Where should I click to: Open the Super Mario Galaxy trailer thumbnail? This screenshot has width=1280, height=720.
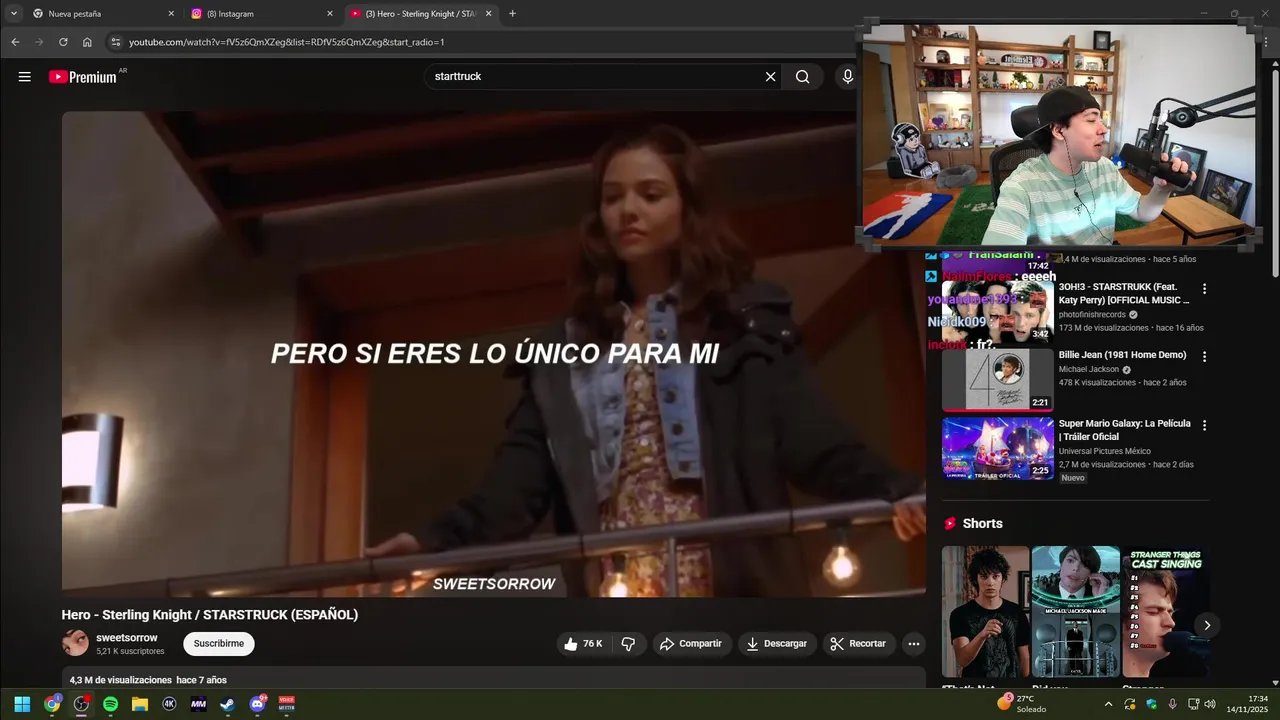pyautogui.click(x=998, y=448)
